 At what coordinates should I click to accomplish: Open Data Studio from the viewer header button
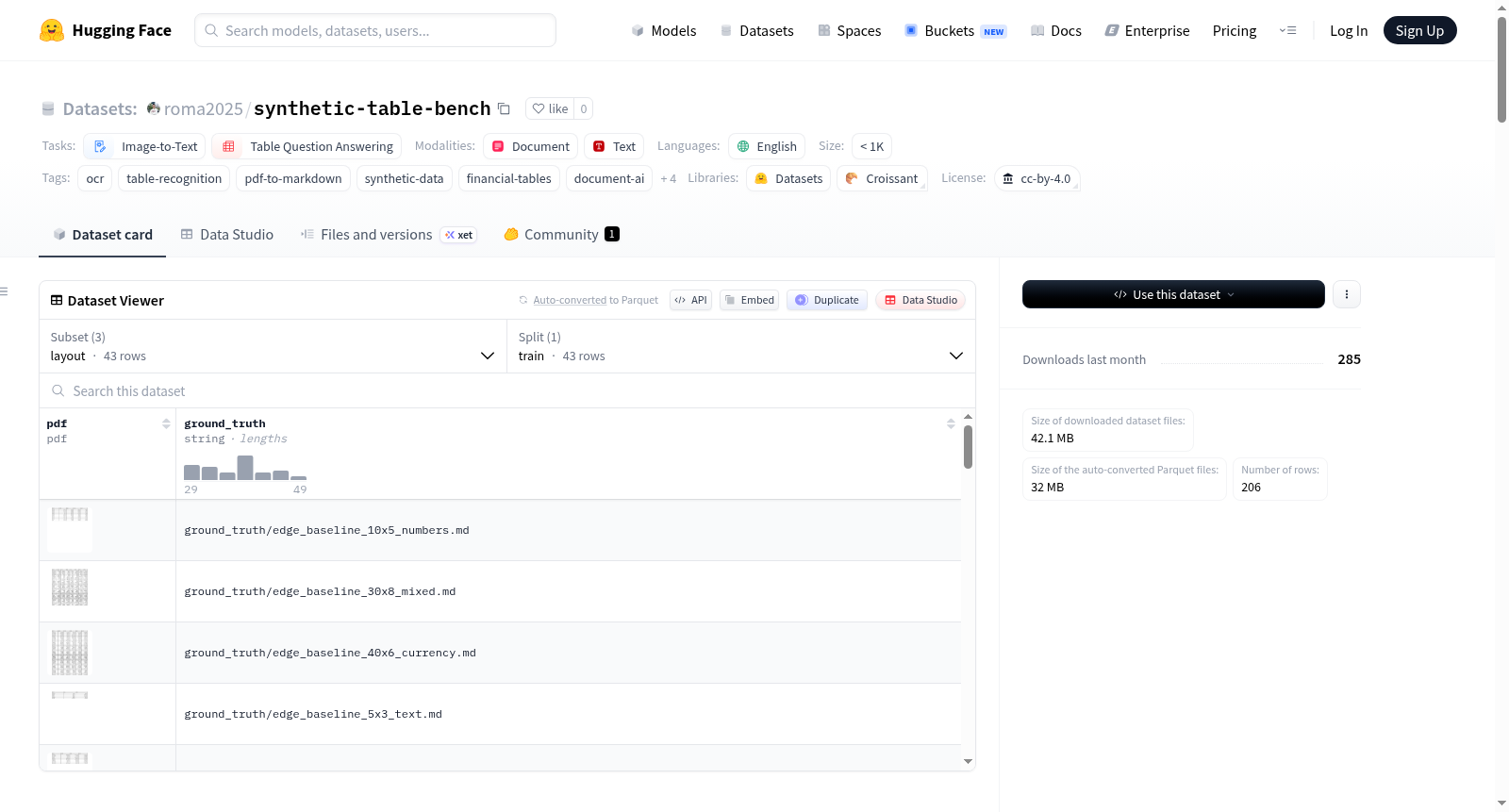click(x=920, y=300)
